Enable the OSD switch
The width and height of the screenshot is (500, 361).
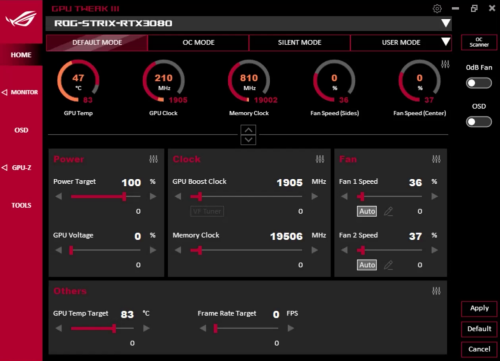click(x=479, y=122)
